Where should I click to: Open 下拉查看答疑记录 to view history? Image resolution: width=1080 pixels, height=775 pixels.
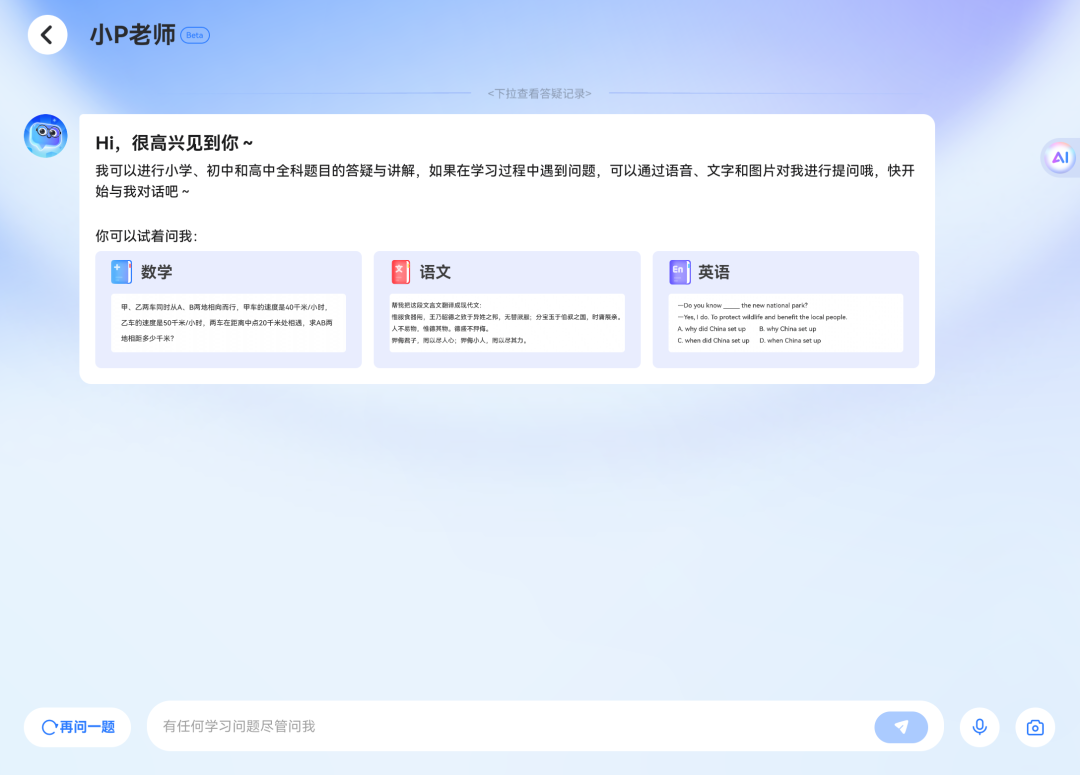pyautogui.click(x=539, y=92)
